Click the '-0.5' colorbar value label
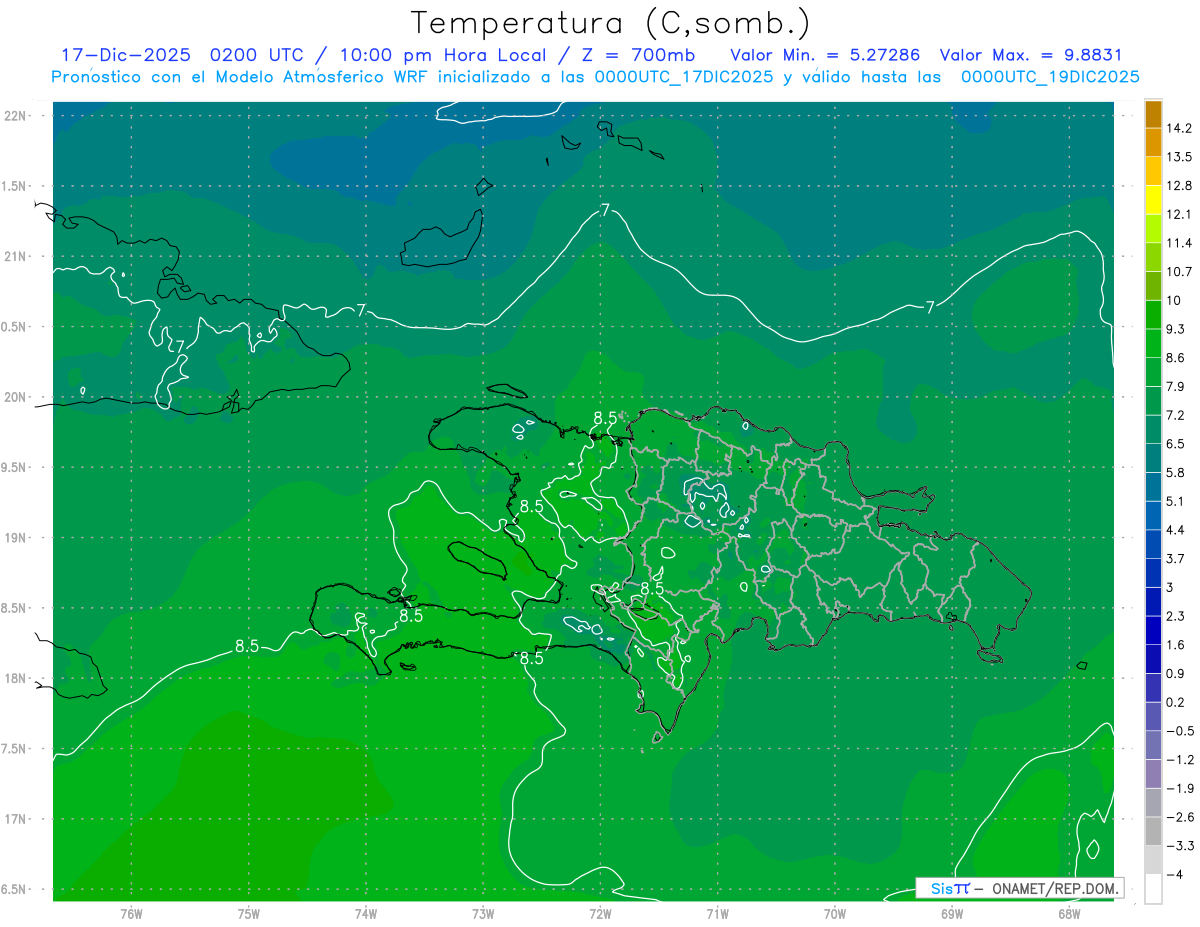This screenshot has width=1200, height=927. point(1179,731)
